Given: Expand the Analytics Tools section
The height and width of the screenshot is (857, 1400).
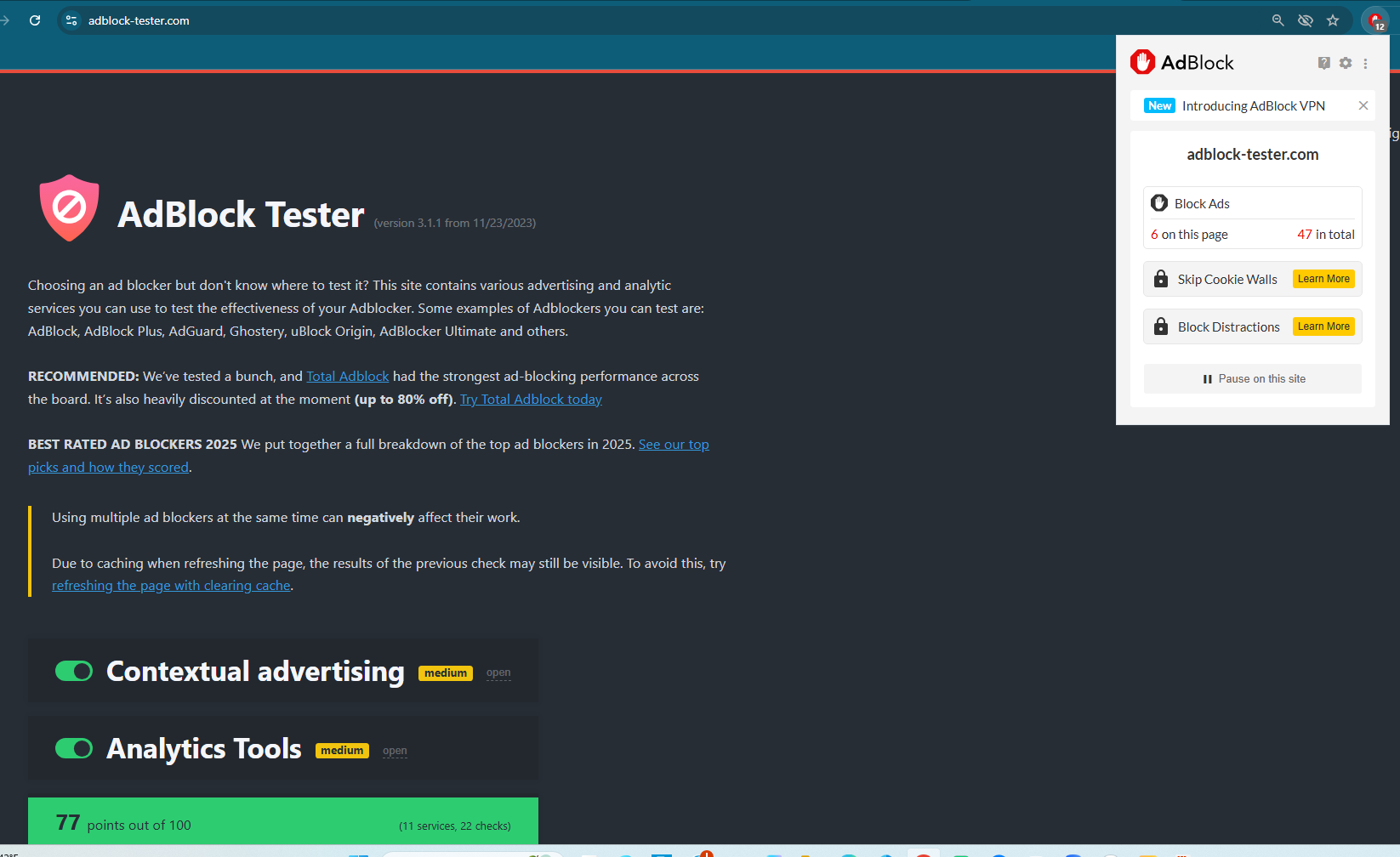Looking at the screenshot, I should point(395,750).
